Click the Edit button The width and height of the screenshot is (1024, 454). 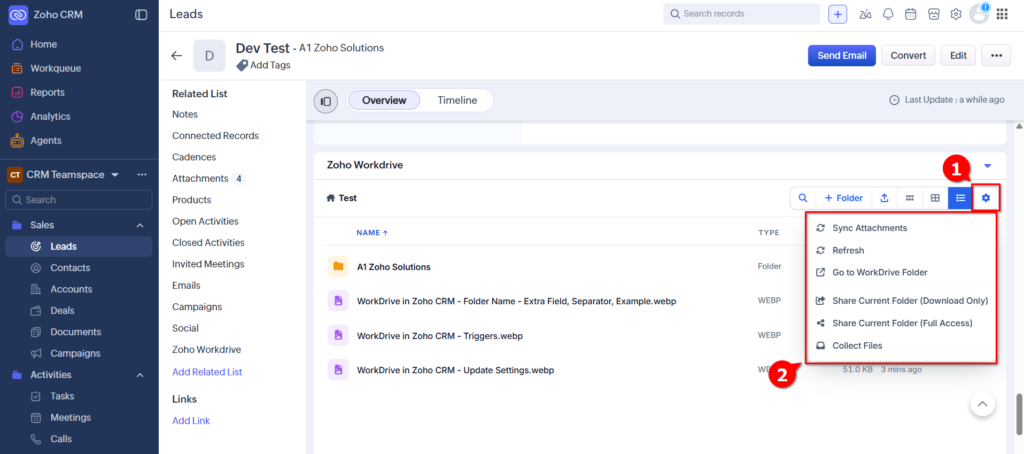point(958,56)
